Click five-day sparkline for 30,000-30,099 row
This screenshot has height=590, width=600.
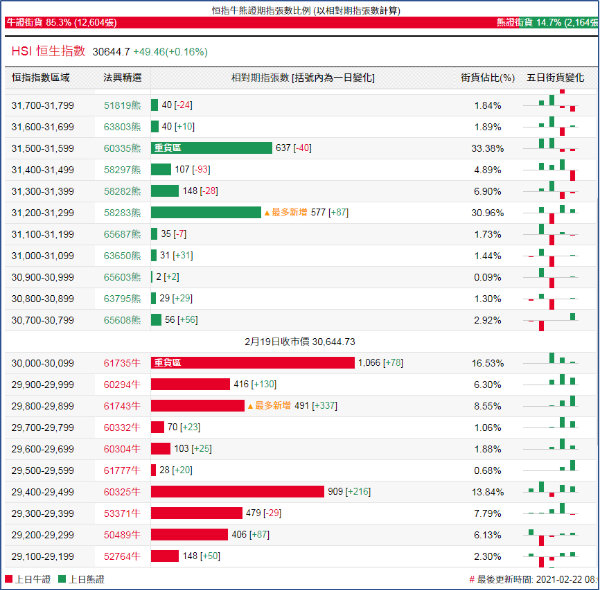click(552, 360)
